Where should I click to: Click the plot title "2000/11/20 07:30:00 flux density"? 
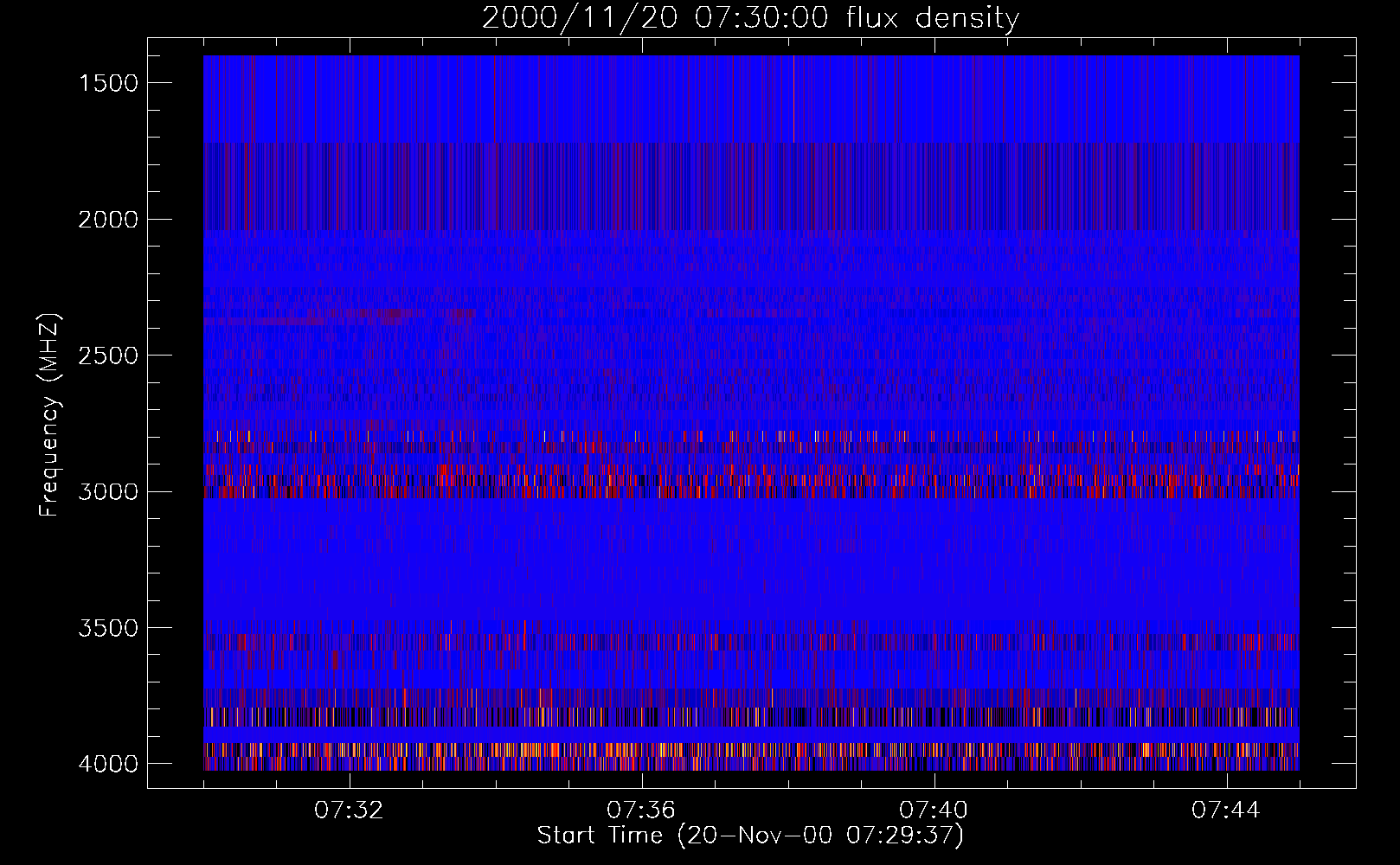point(750,18)
